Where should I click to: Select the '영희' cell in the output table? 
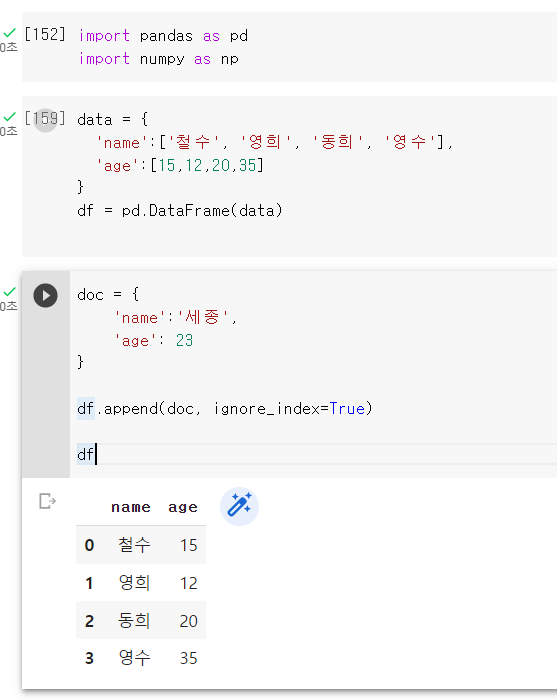[x=134, y=583]
